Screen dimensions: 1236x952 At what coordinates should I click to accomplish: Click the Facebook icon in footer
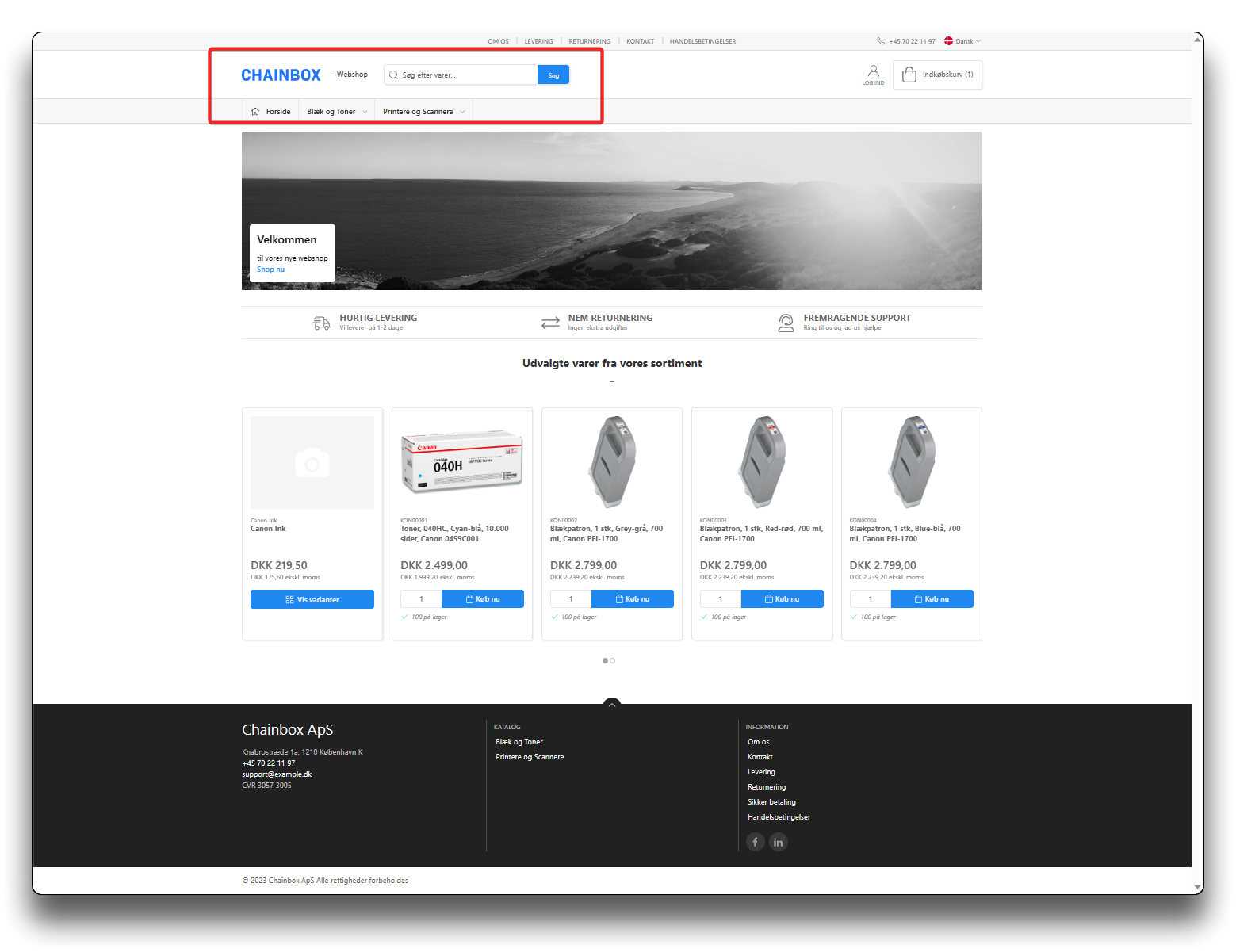tap(755, 842)
